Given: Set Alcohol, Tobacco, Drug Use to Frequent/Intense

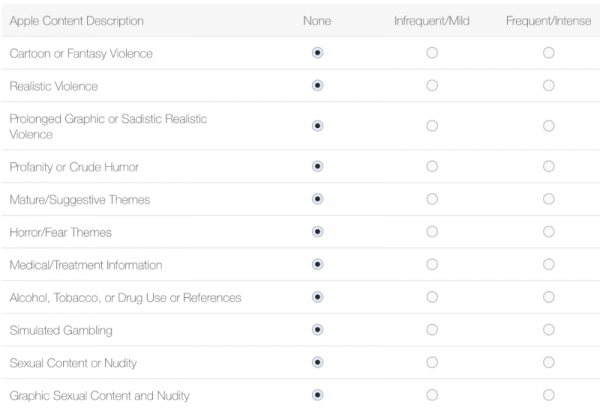Looking at the screenshot, I should click(x=549, y=297).
